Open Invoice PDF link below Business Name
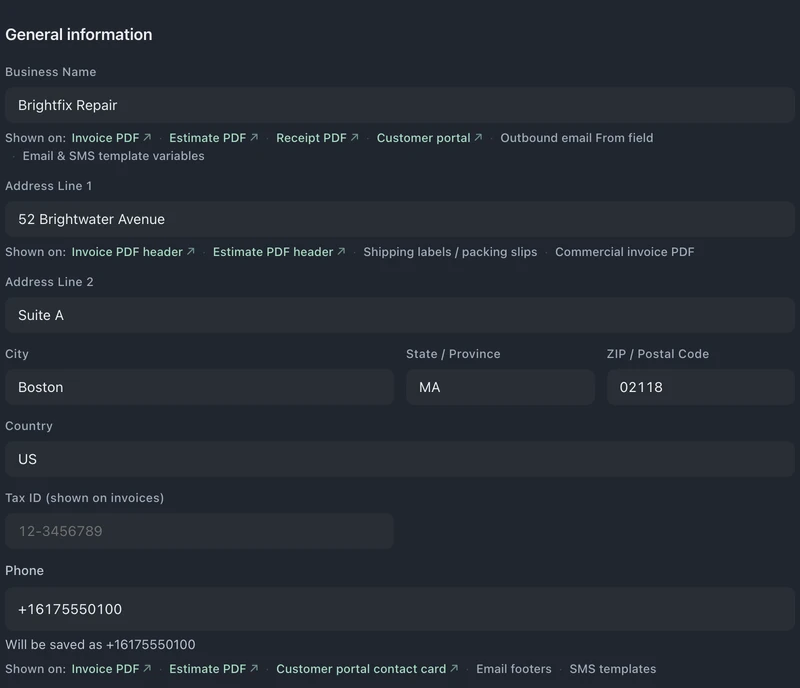800x688 pixels. point(111,138)
